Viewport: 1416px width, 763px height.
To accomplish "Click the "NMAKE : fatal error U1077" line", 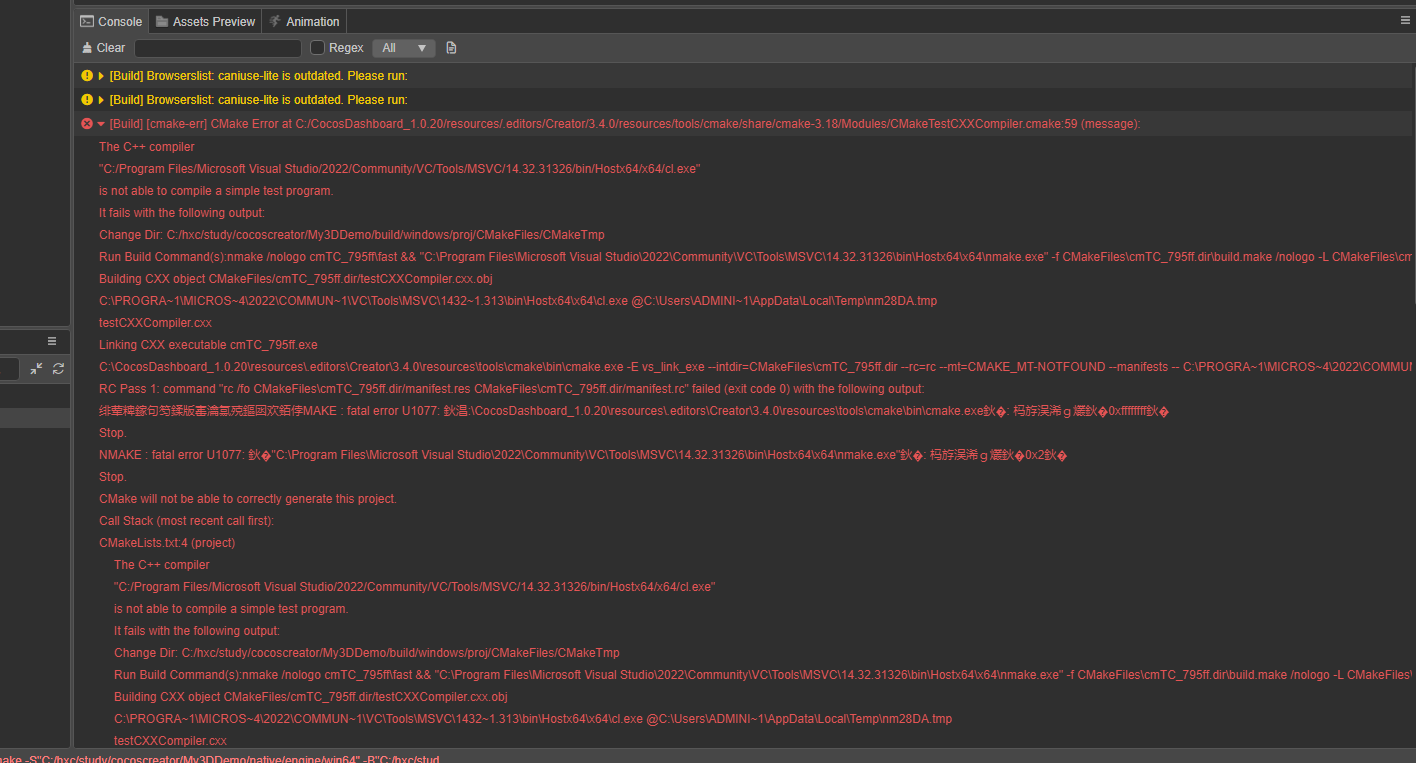I will [584, 455].
